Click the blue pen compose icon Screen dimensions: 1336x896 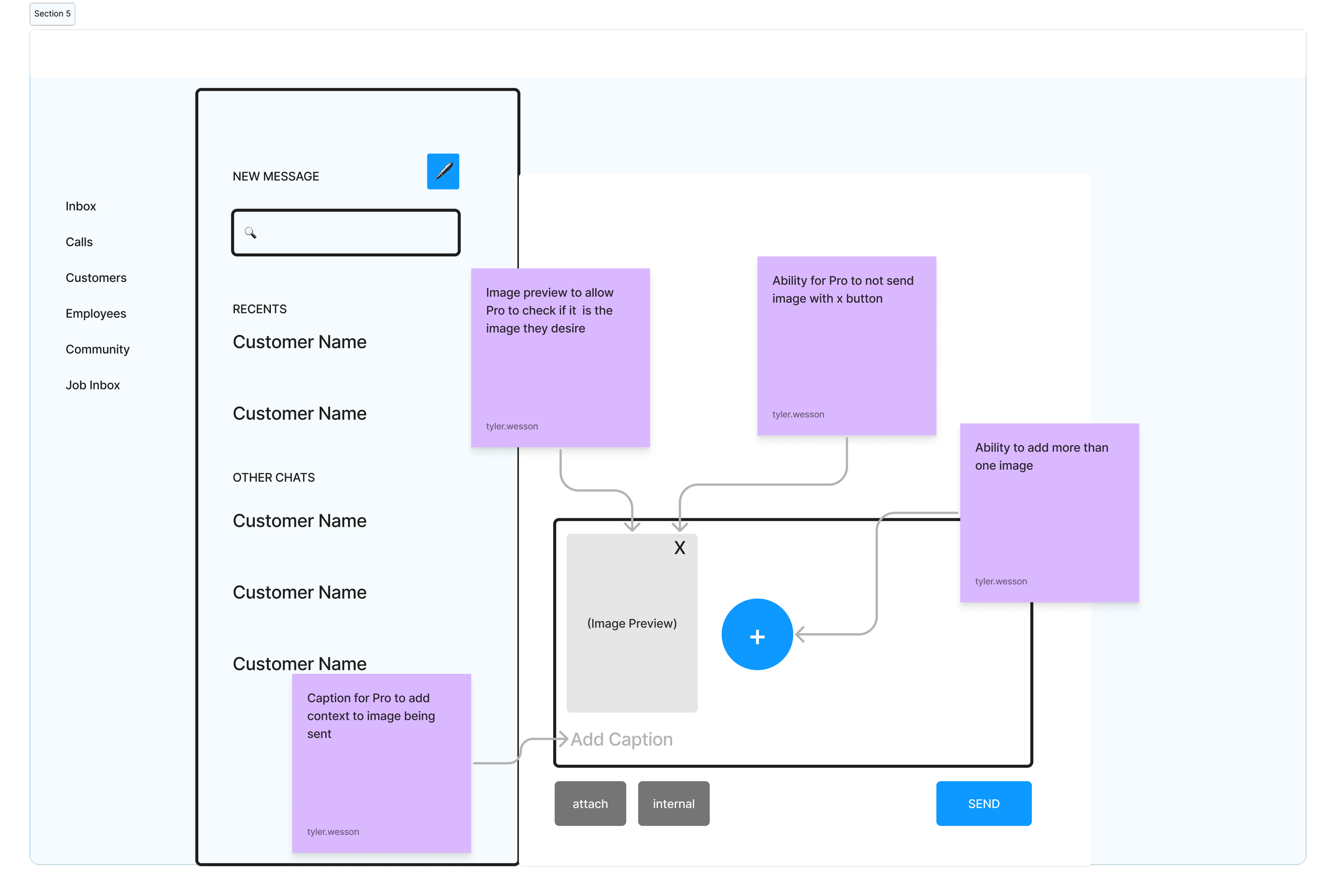click(443, 171)
